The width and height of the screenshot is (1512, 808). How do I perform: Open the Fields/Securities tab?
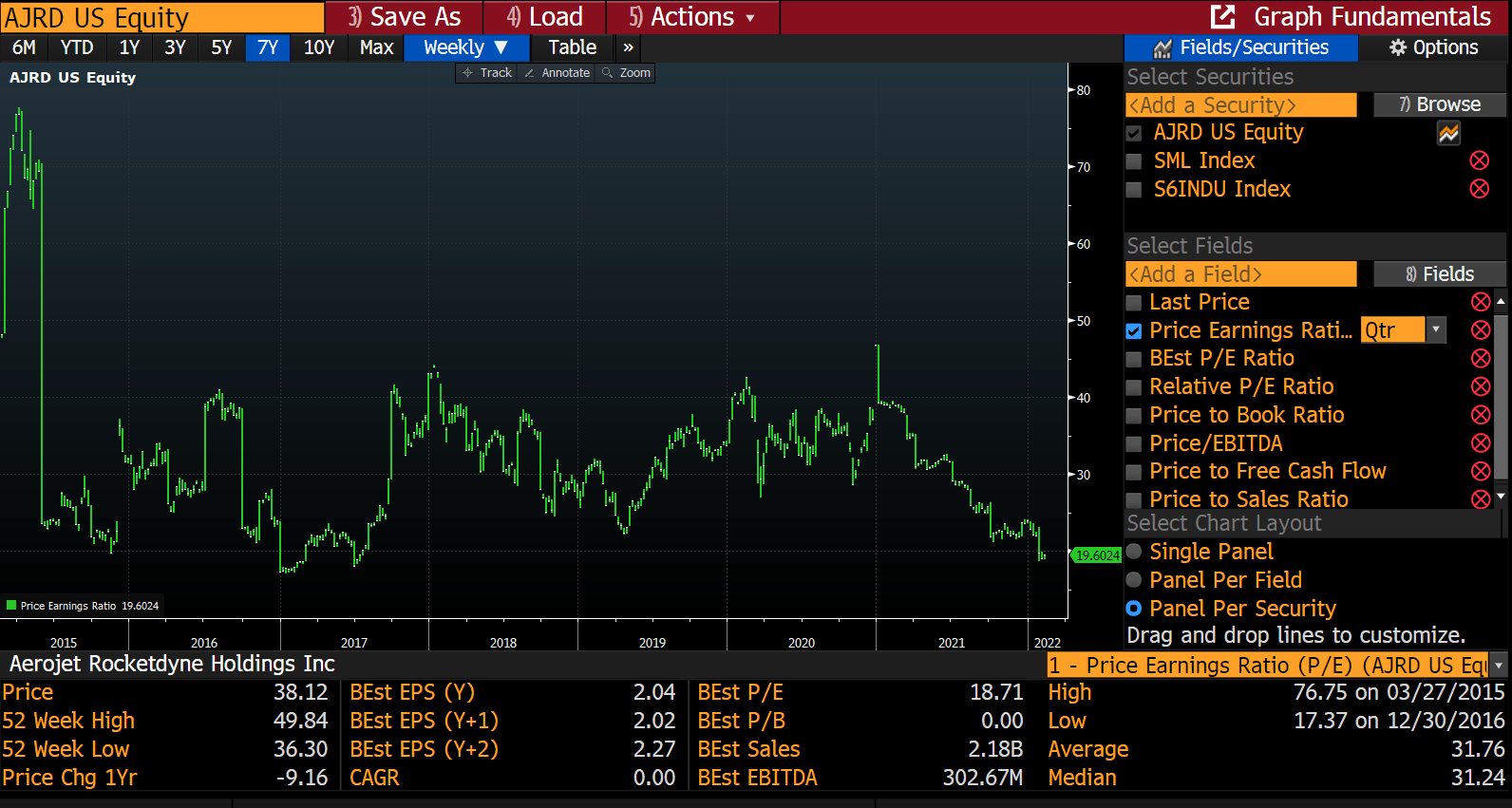pos(1241,47)
